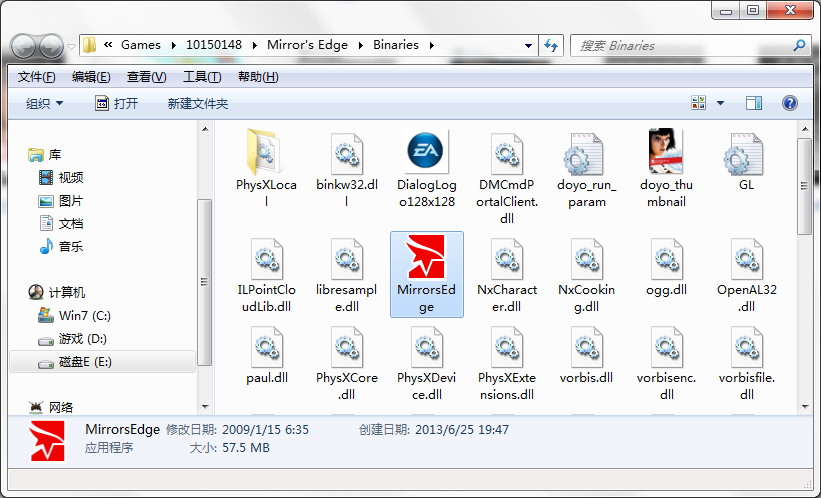Expand the view options dropdown arrow
821x498 pixels.
[720, 103]
